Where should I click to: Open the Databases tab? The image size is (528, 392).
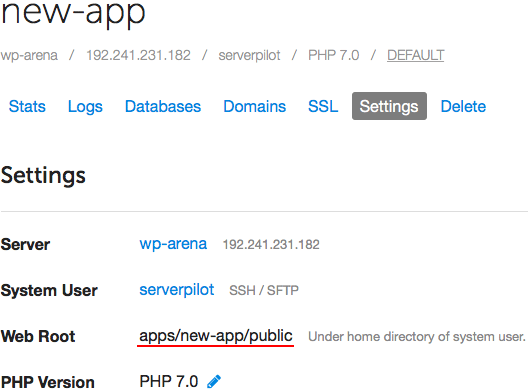pyautogui.click(x=163, y=106)
